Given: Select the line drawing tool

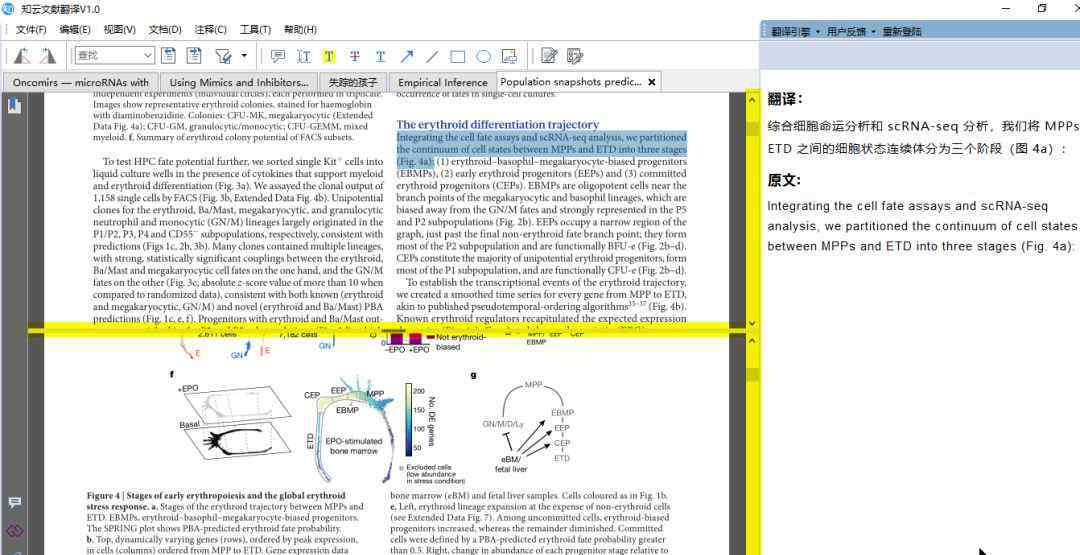Looking at the screenshot, I should (432, 56).
